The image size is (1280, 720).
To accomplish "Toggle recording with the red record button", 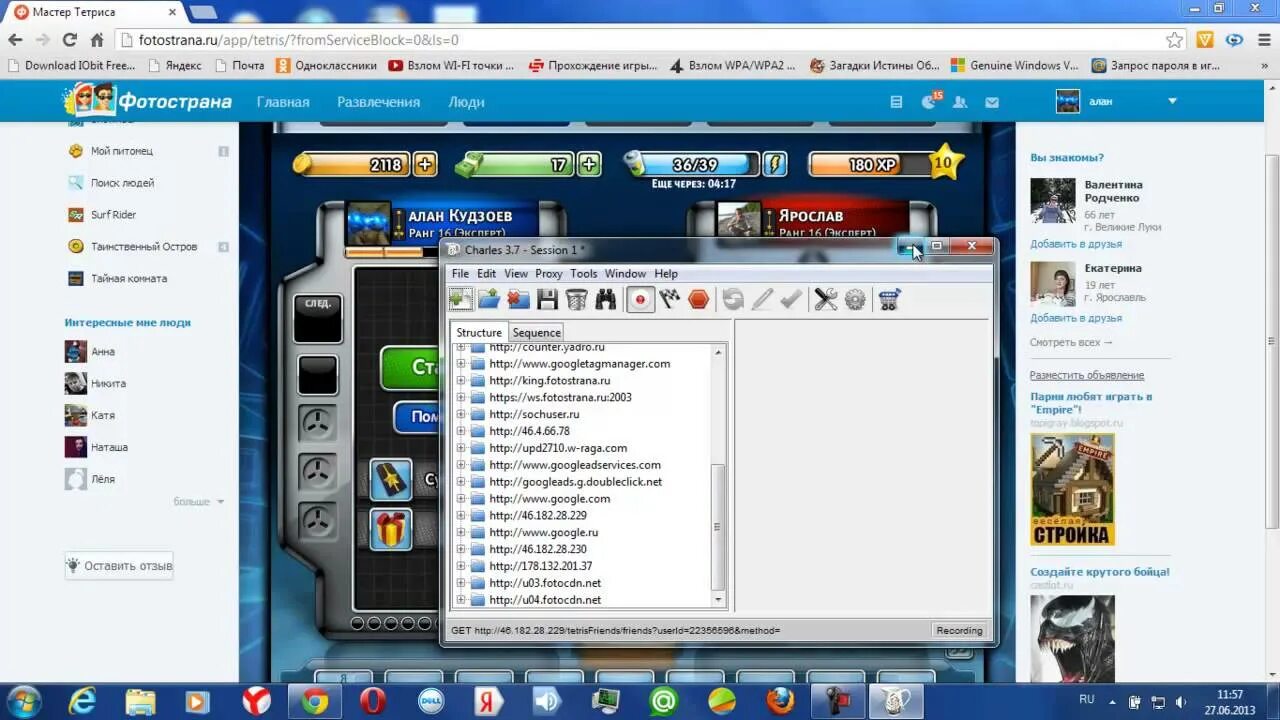I will click(x=640, y=299).
